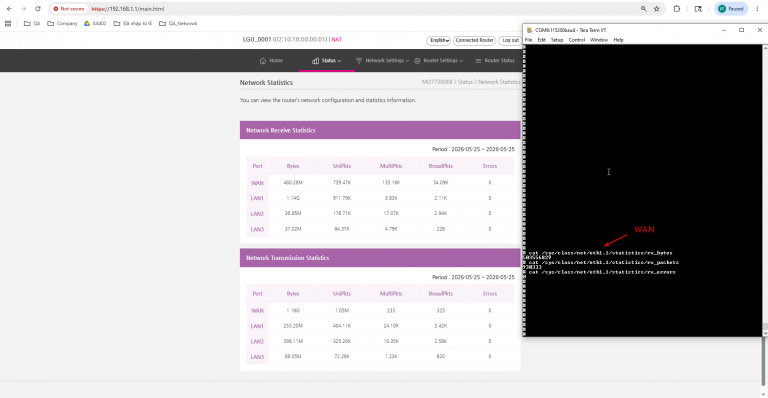Open the English language dropdown
This screenshot has height=398, width=768.
(438, 40)
